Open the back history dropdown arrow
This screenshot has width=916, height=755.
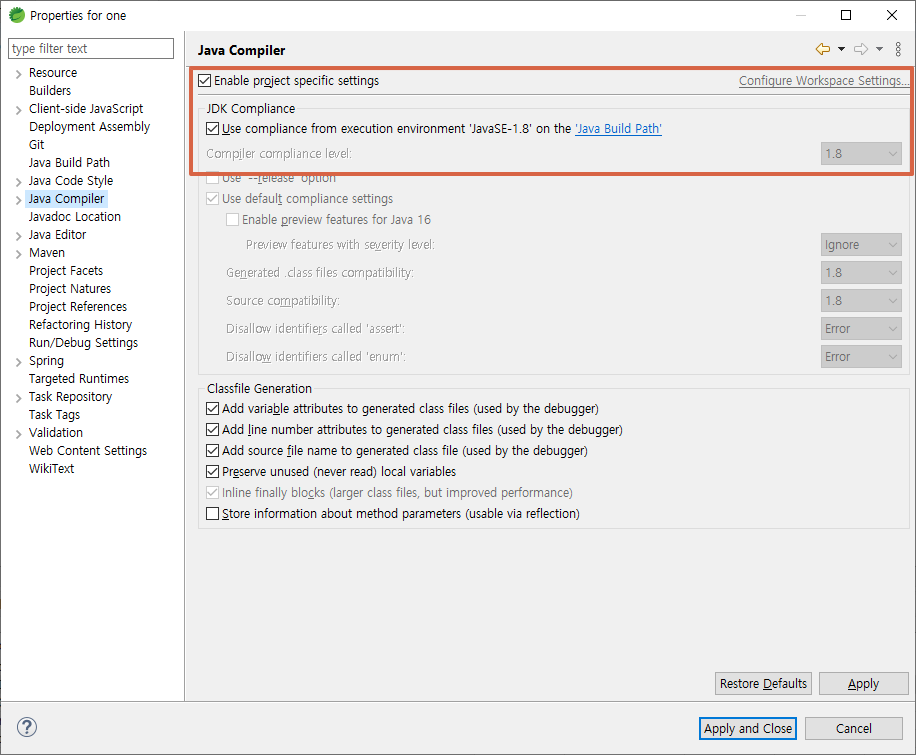(x=841, y=49)
